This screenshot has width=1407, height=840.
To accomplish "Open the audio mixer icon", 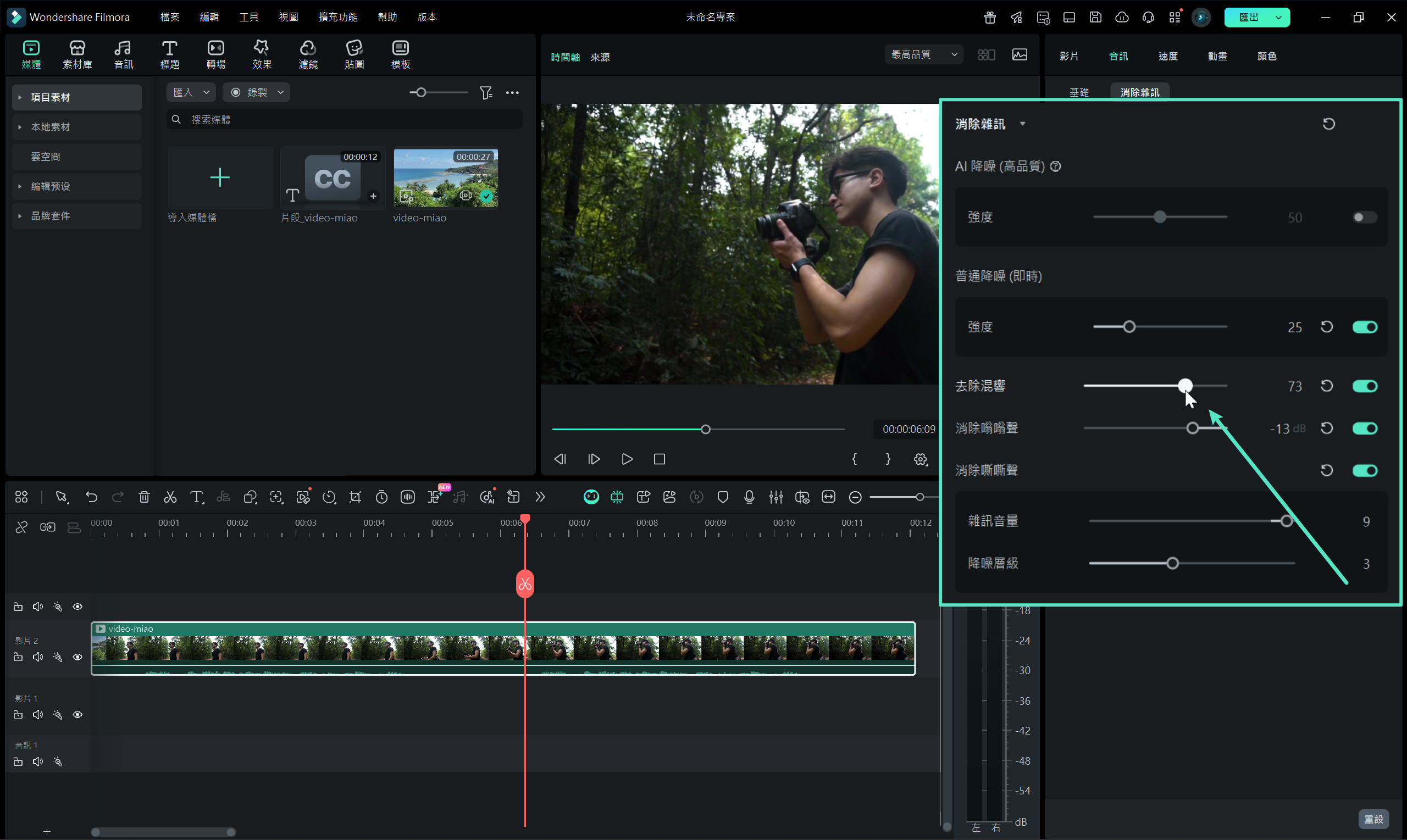I will pyautogui.click(x=775, y=497).
